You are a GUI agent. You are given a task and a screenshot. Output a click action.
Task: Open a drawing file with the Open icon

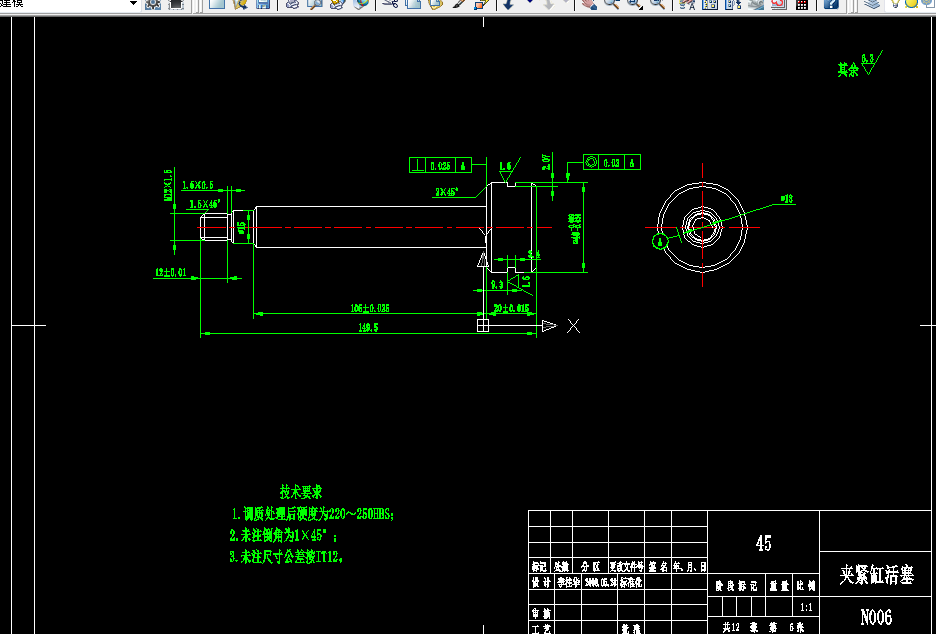click(x=240, y=4)
